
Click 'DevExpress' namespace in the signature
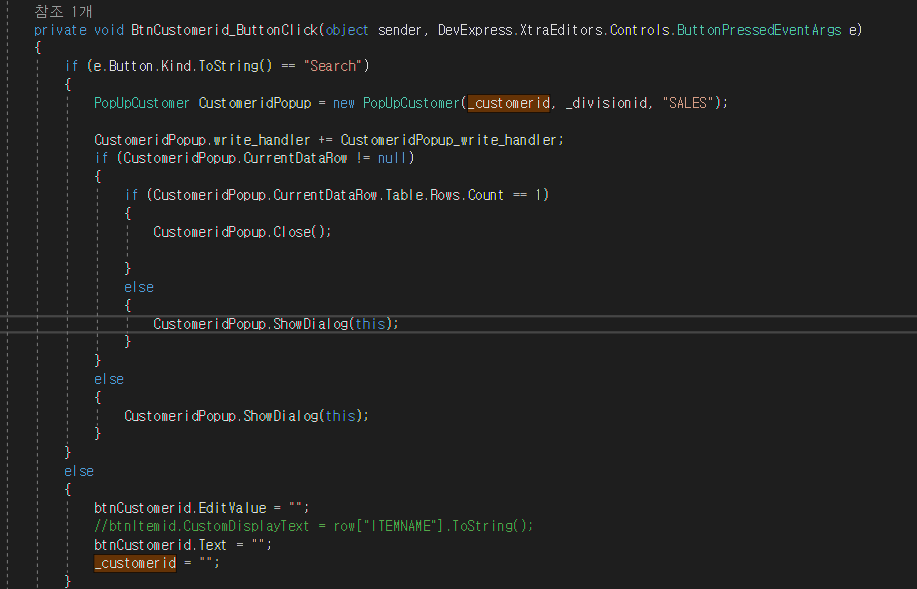(x=475, y=30)
